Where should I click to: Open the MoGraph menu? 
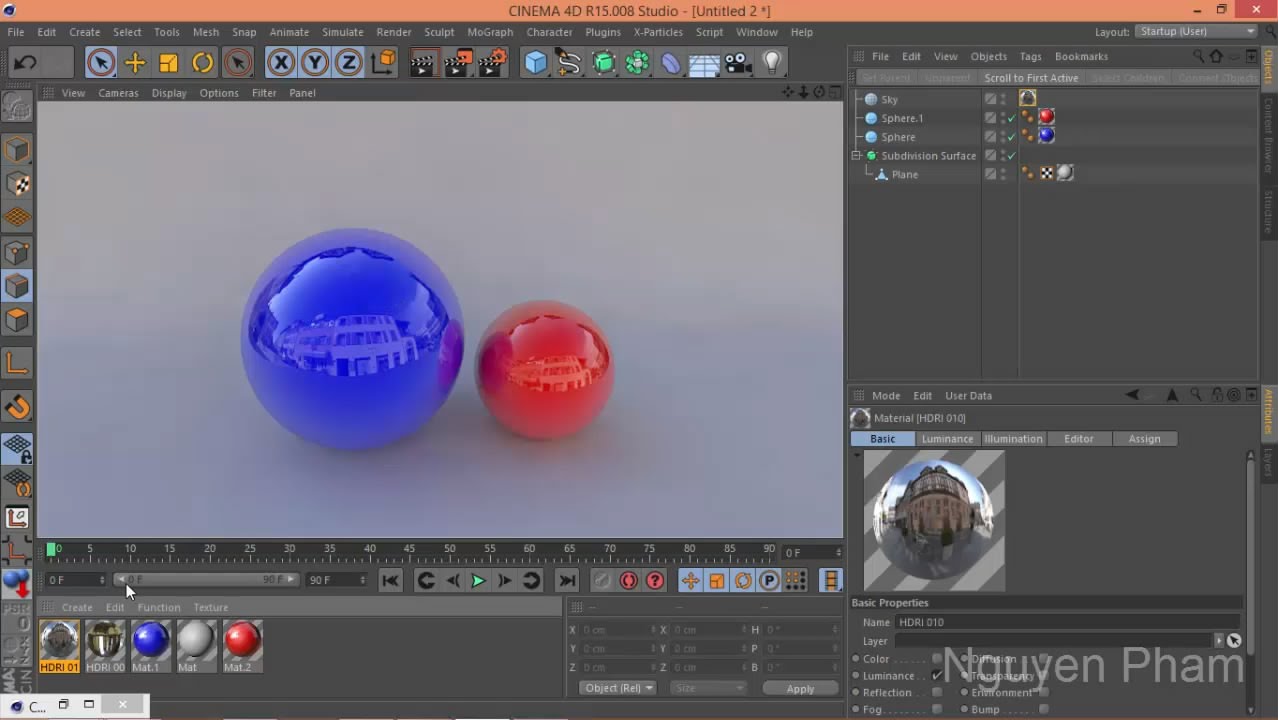pyautogui.click(x=490, y=32)
